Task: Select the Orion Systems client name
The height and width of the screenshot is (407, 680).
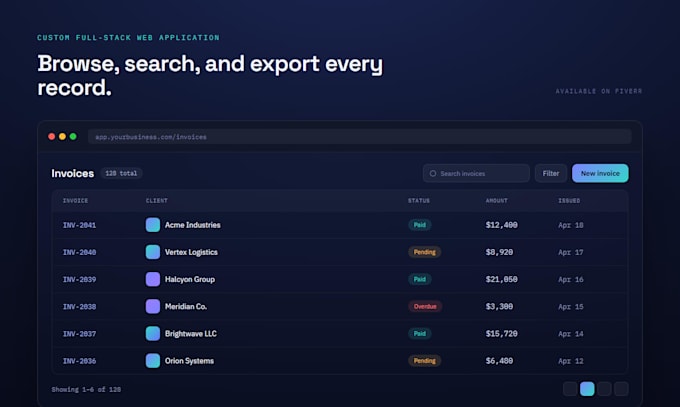Action: [189, 361]
